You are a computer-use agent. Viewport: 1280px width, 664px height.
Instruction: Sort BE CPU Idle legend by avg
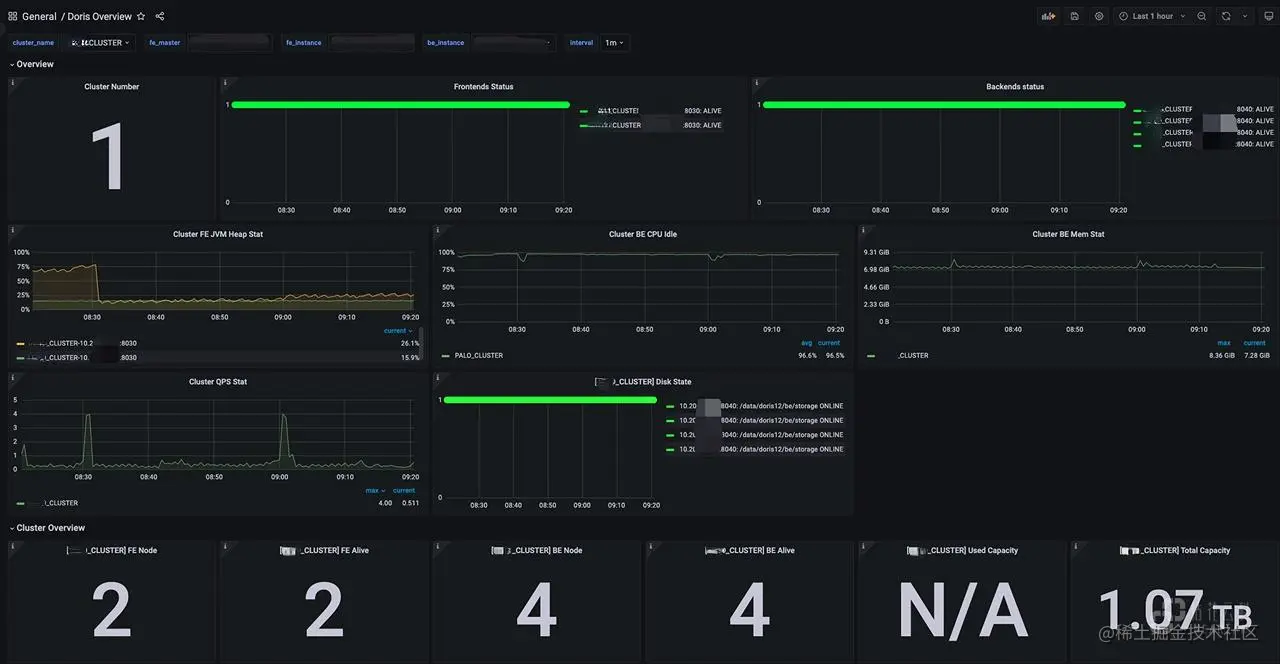pos(807,343)
